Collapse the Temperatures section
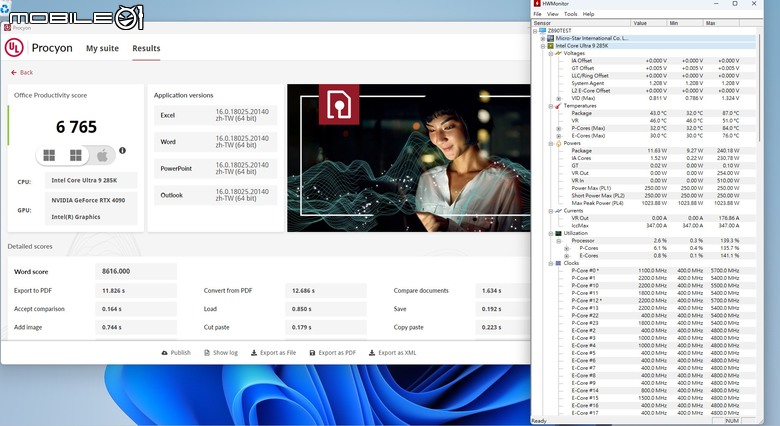Image resolution: width=780 pixels, height=426 pixels. point(551,106)
